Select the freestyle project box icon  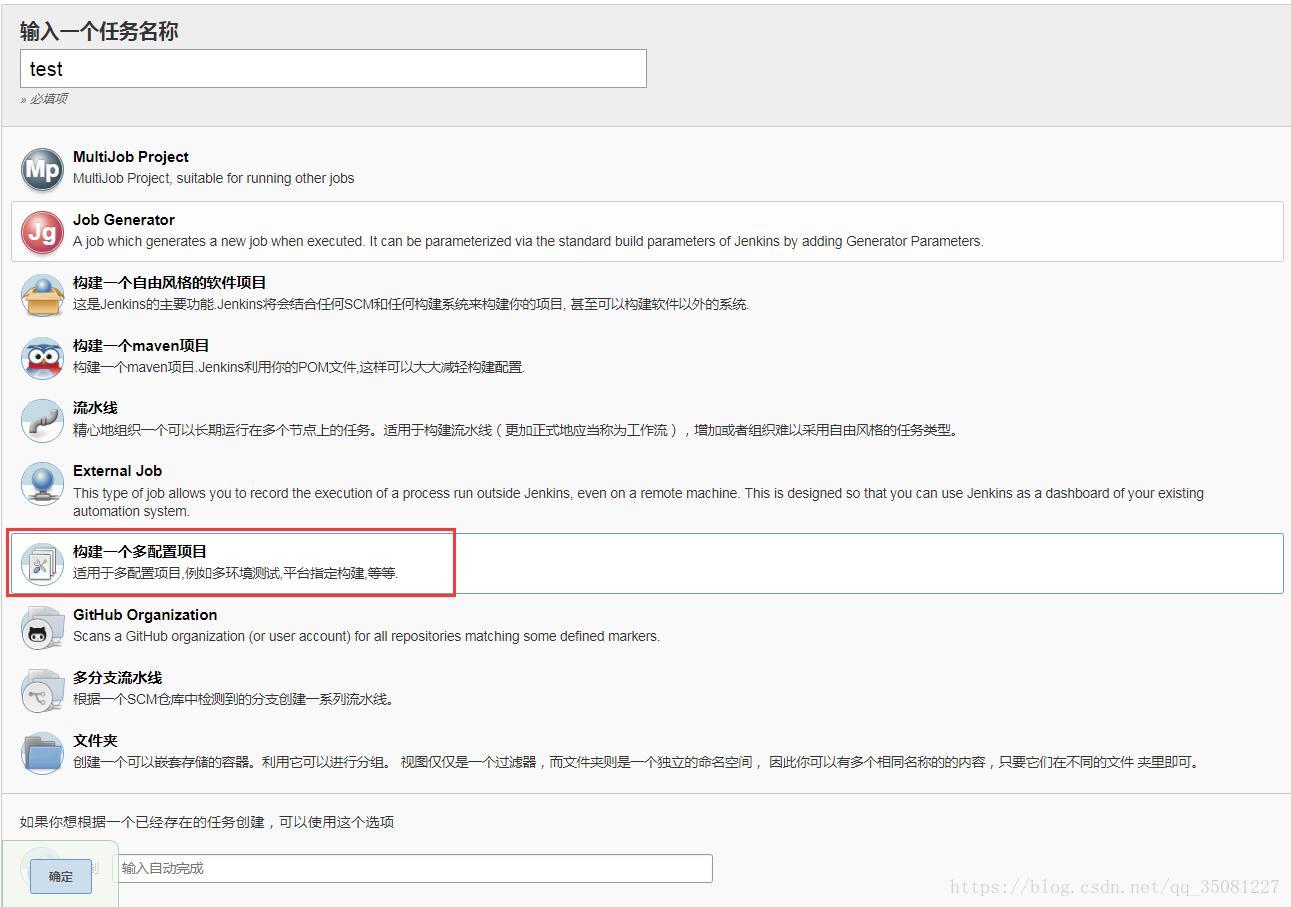(x=42, y=295)
